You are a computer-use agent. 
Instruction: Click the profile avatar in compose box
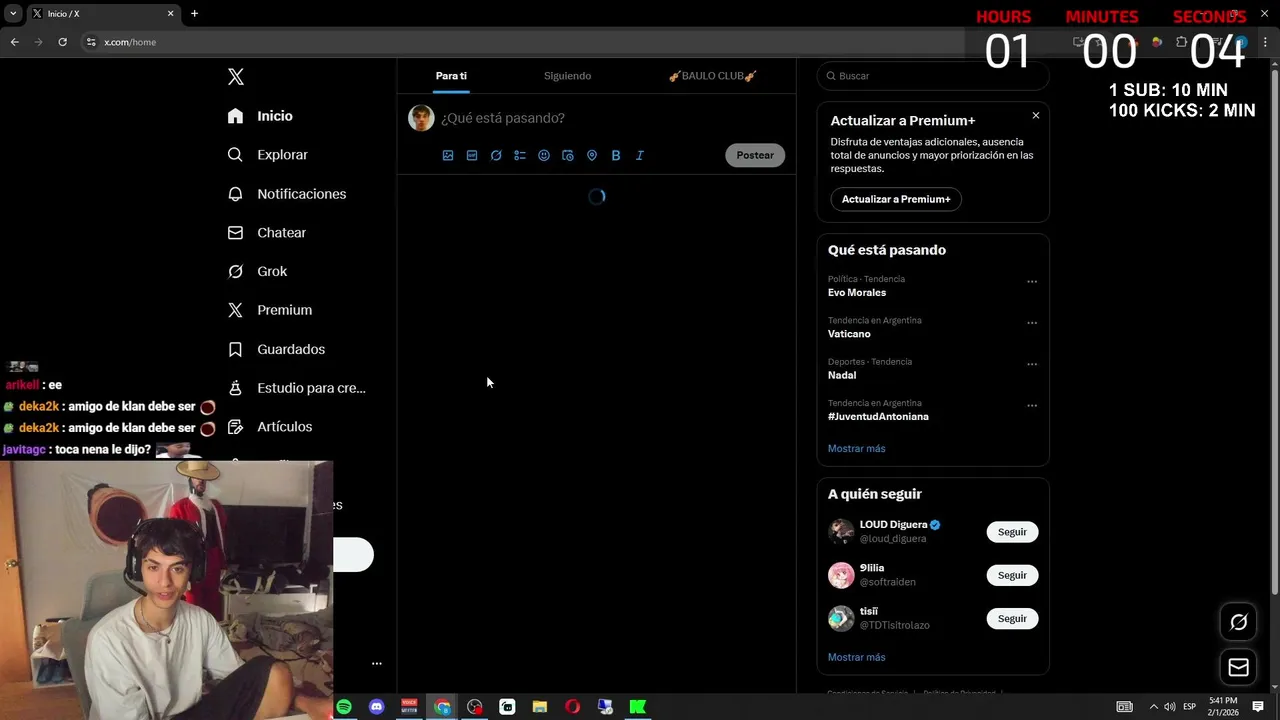click(421, 118)
